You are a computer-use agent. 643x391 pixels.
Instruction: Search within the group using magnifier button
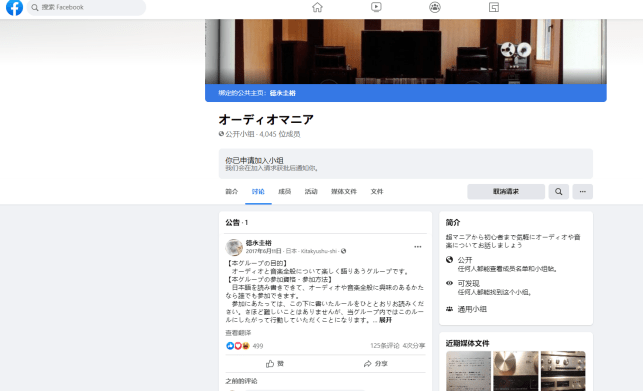tap(559, 192)
